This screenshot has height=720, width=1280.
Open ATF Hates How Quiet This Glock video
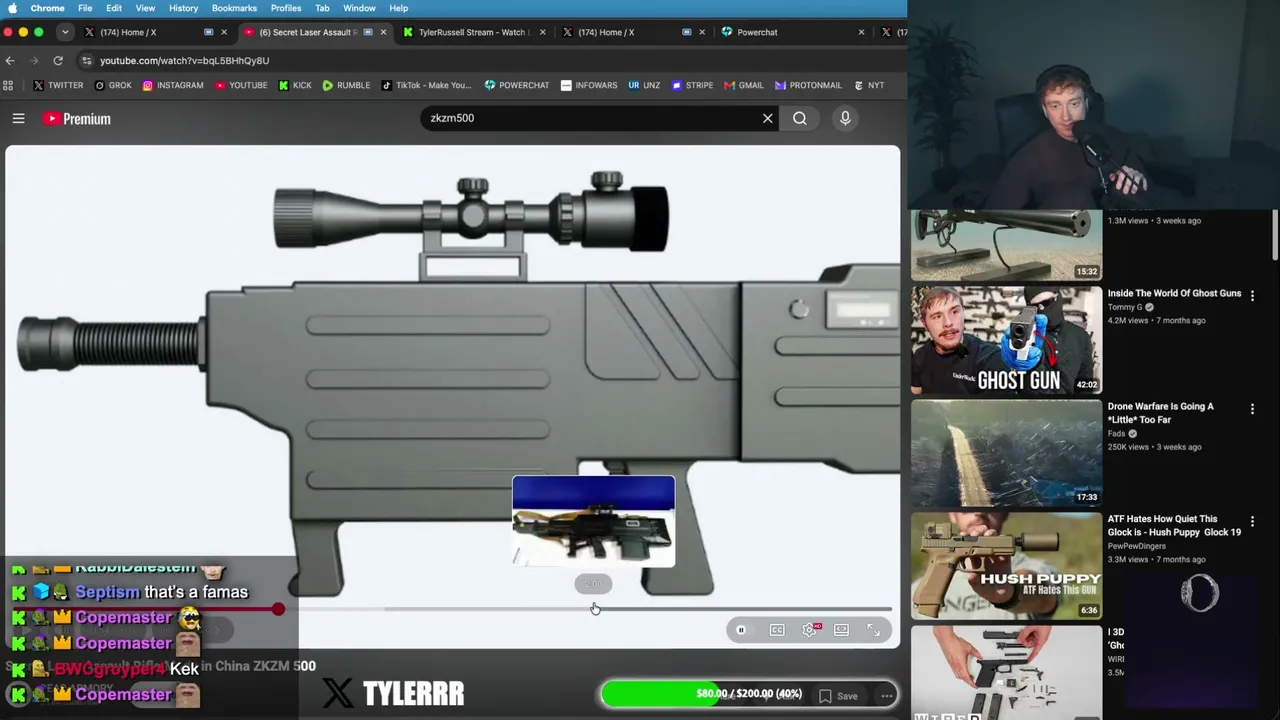click(1174, 526)
